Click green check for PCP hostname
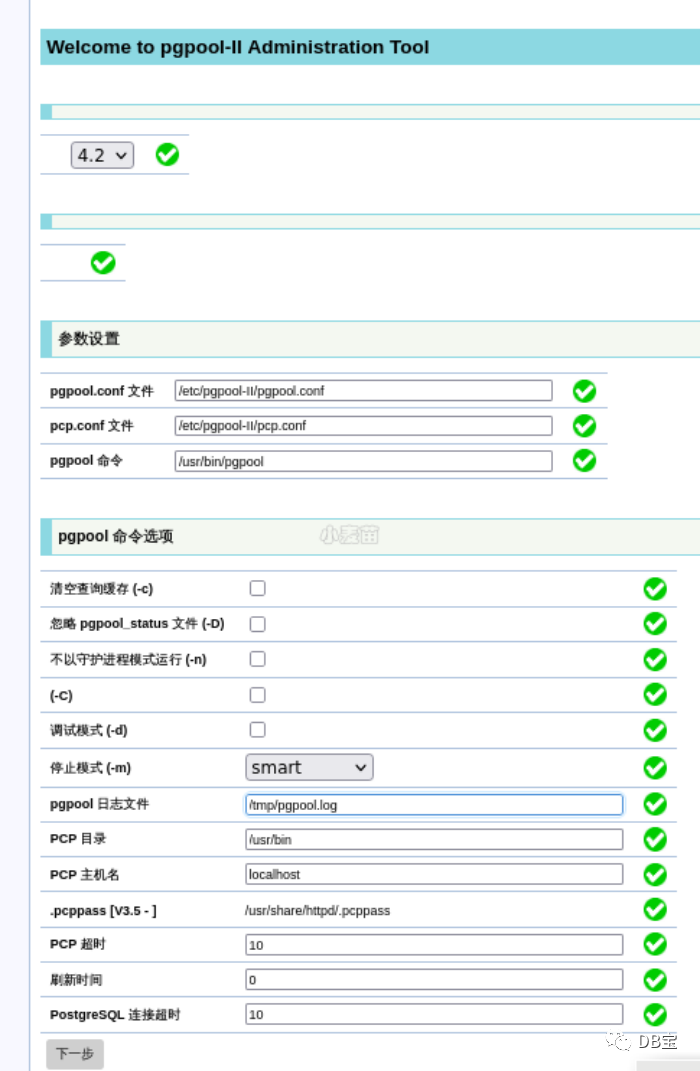Image resolution: width=700 pixels, height=1071 pixels. point(655,874)
